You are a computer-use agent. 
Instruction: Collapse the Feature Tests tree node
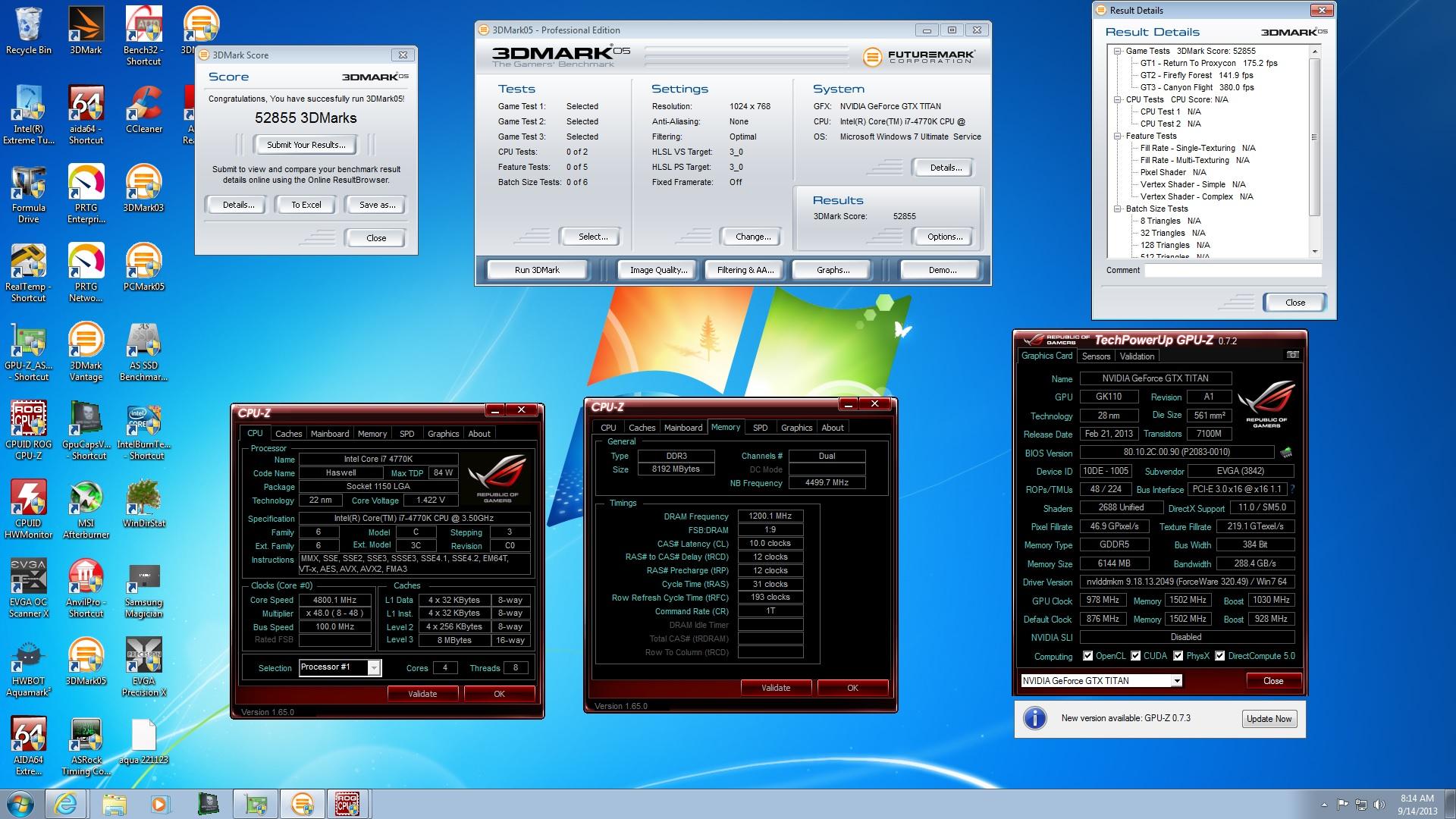tap(1118, 136)
